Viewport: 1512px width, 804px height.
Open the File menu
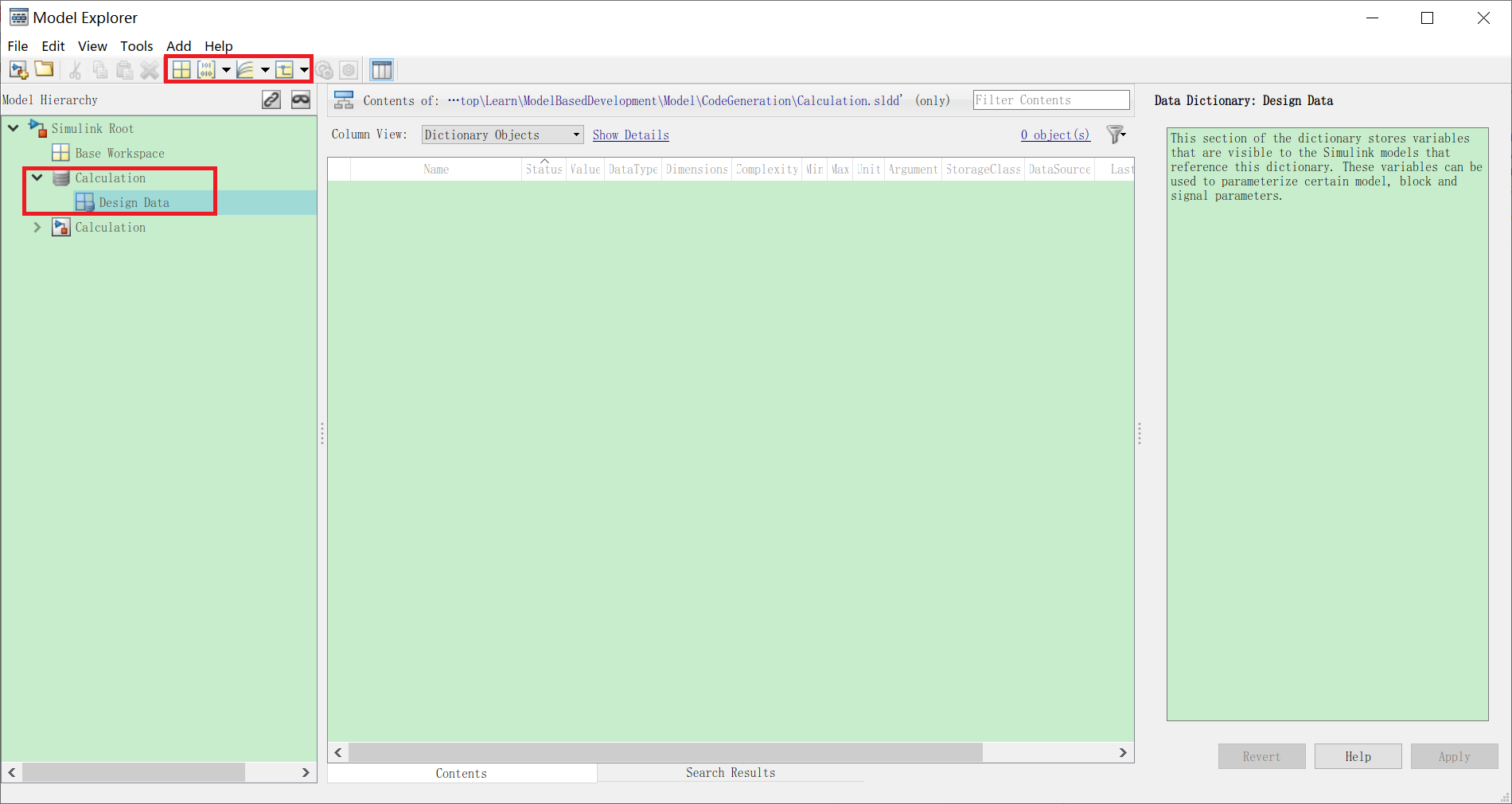[x=18, y=46]
